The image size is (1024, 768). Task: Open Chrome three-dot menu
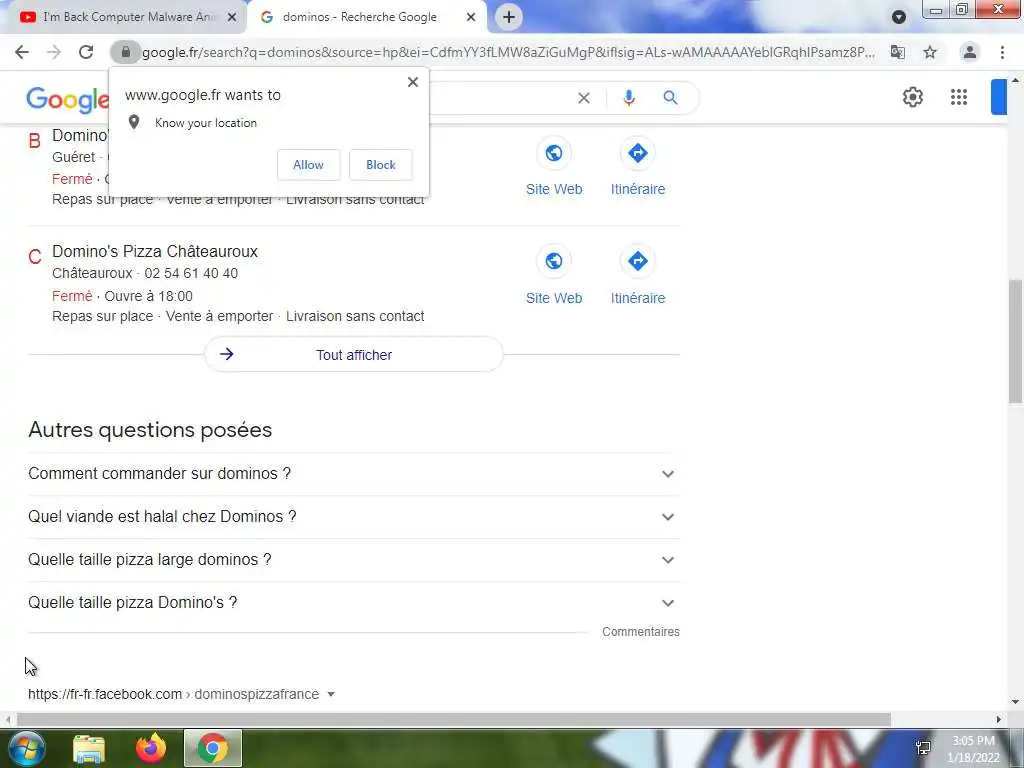[x=1002, y=52]
